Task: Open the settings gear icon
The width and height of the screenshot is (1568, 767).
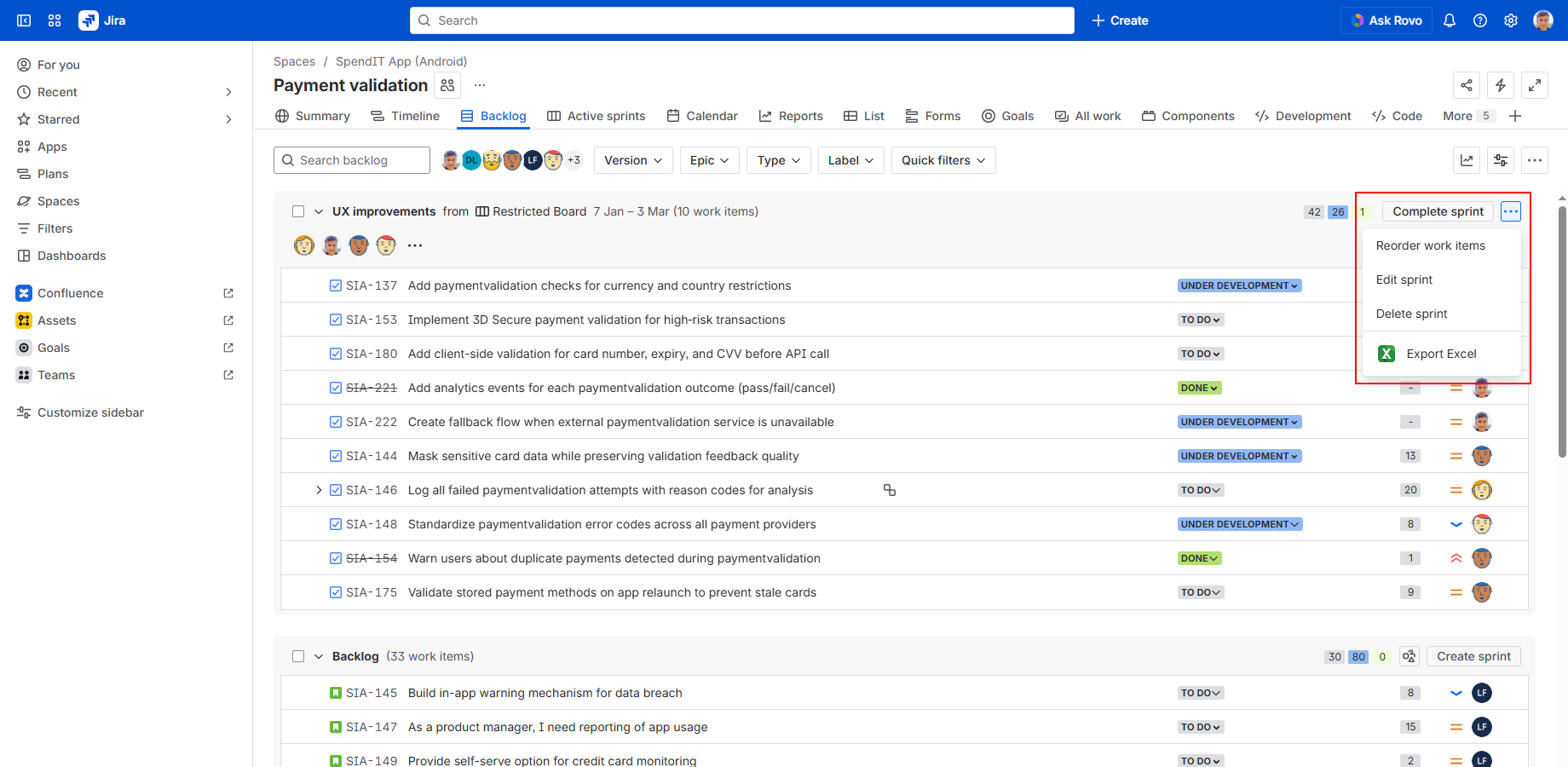Action: [x=1511, y=20]
